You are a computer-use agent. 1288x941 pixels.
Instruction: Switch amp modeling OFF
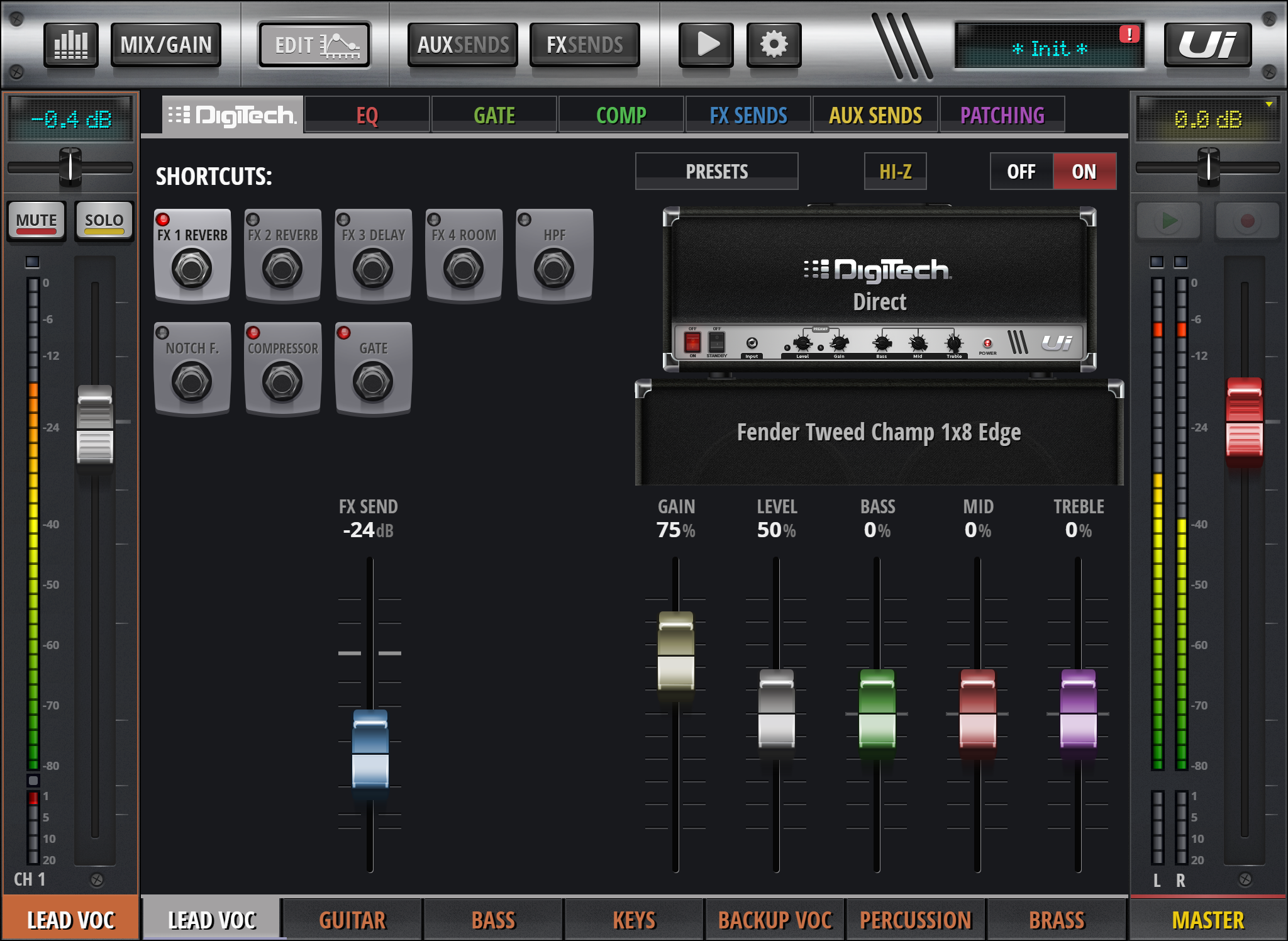(x=1021, y=171)
